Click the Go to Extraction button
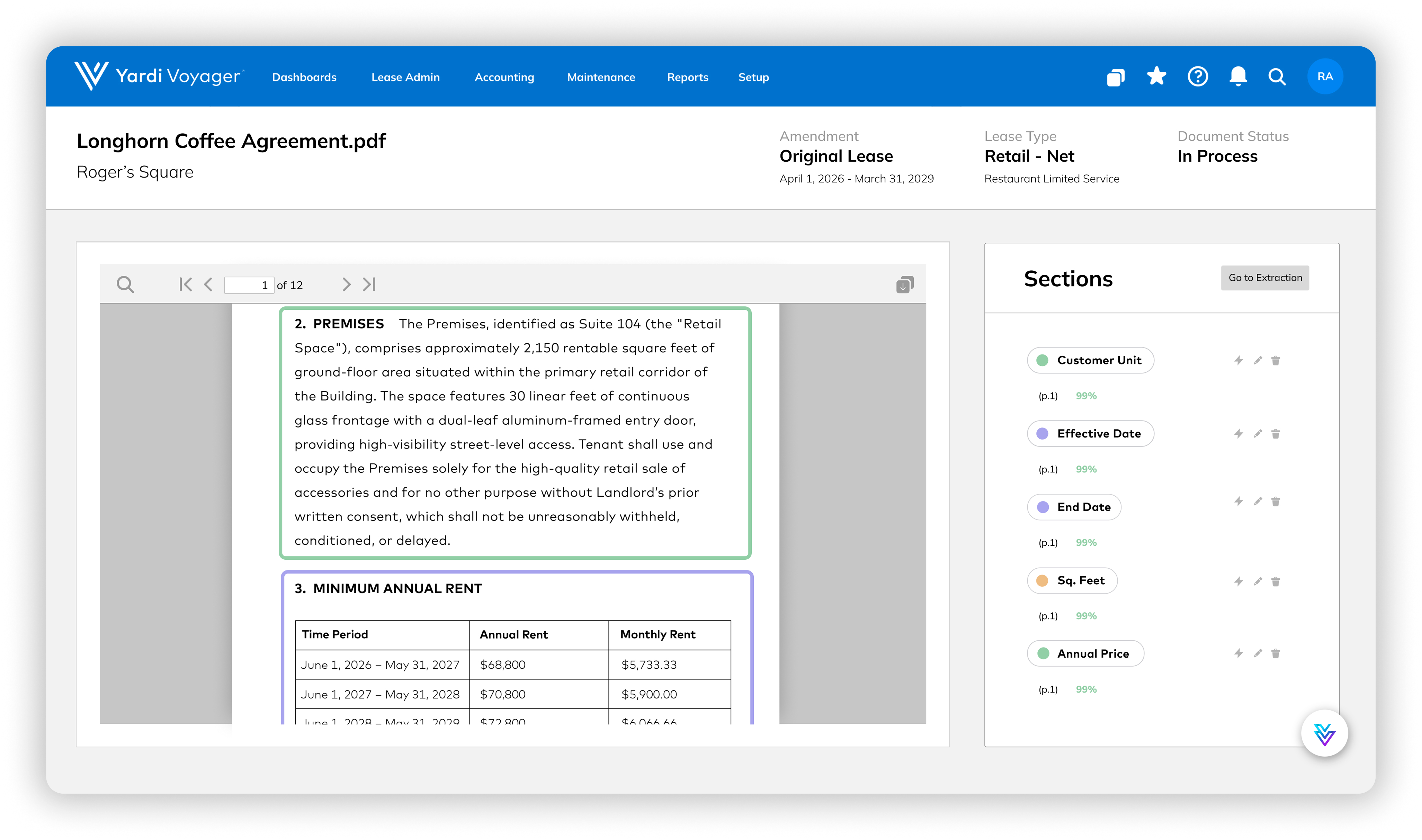 [x=1264, y=278]
